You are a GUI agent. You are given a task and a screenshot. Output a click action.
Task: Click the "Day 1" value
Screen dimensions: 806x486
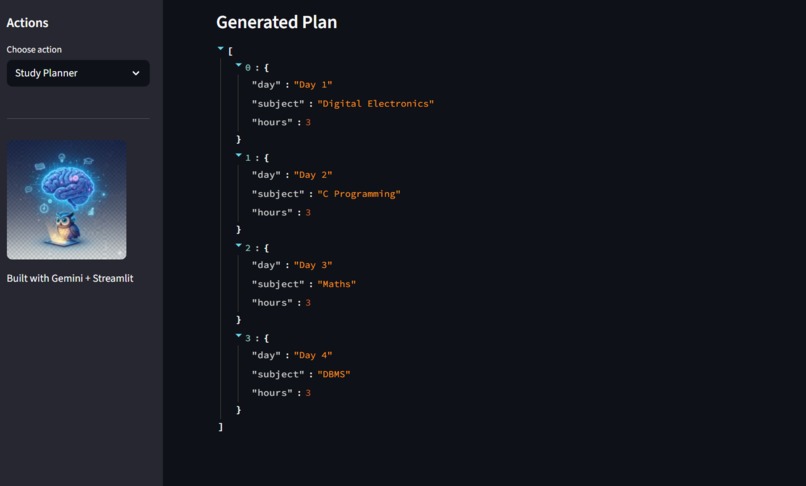(x=313, y=84)
